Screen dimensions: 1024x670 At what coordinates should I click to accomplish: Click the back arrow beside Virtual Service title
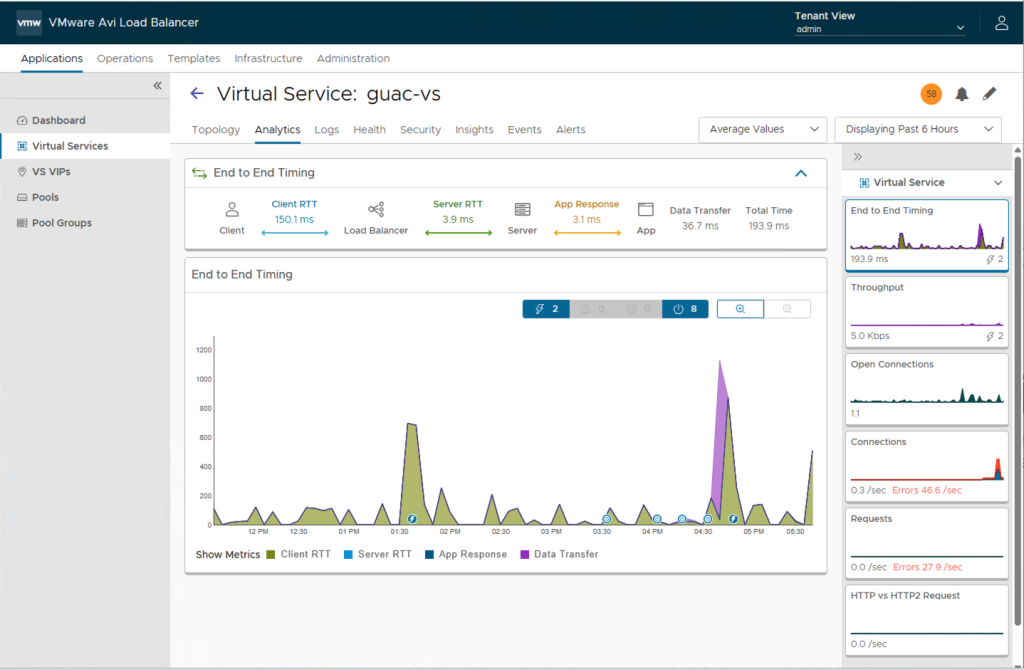[197, 94]
